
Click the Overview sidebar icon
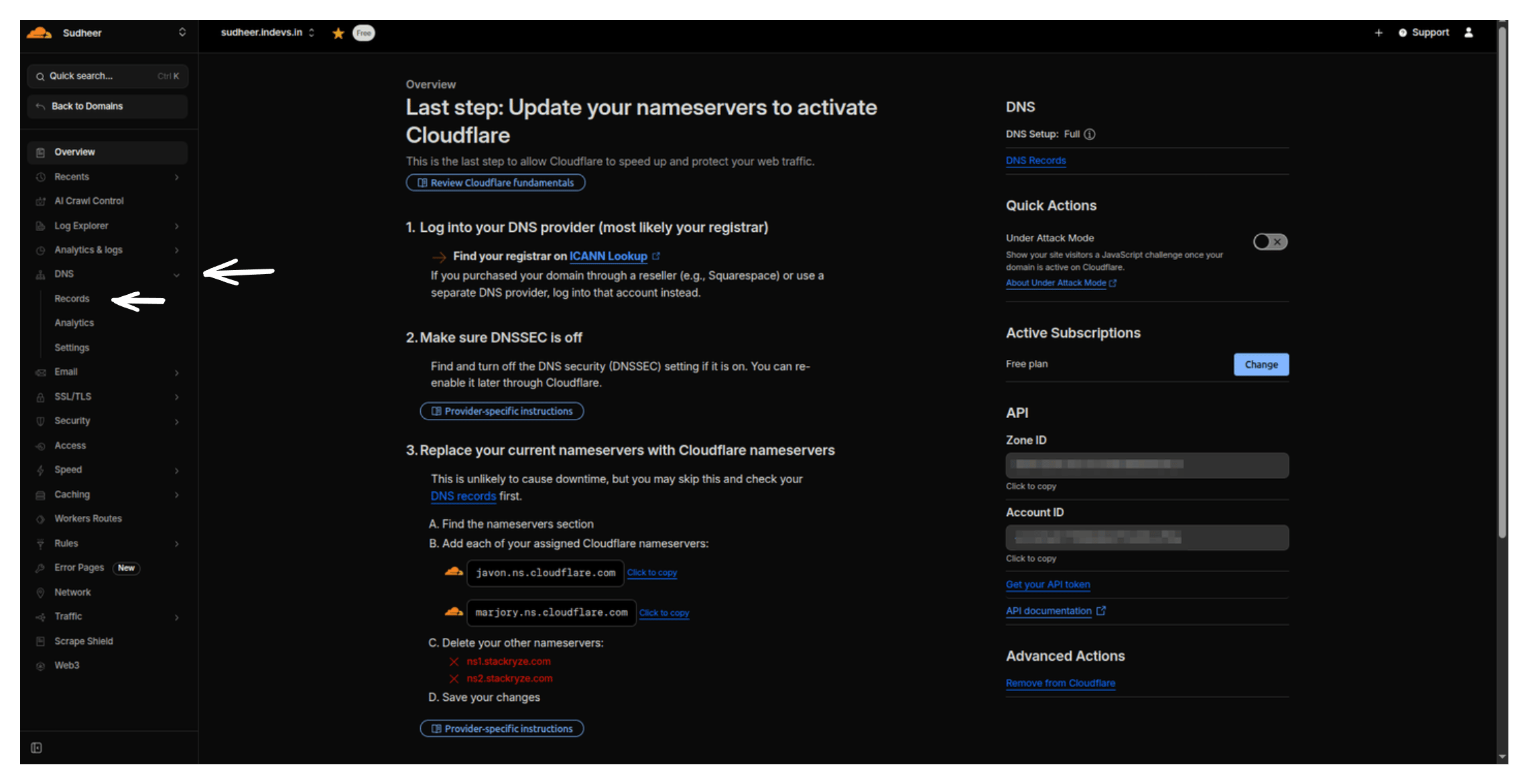pyautogui.click(x=40, y=153)
